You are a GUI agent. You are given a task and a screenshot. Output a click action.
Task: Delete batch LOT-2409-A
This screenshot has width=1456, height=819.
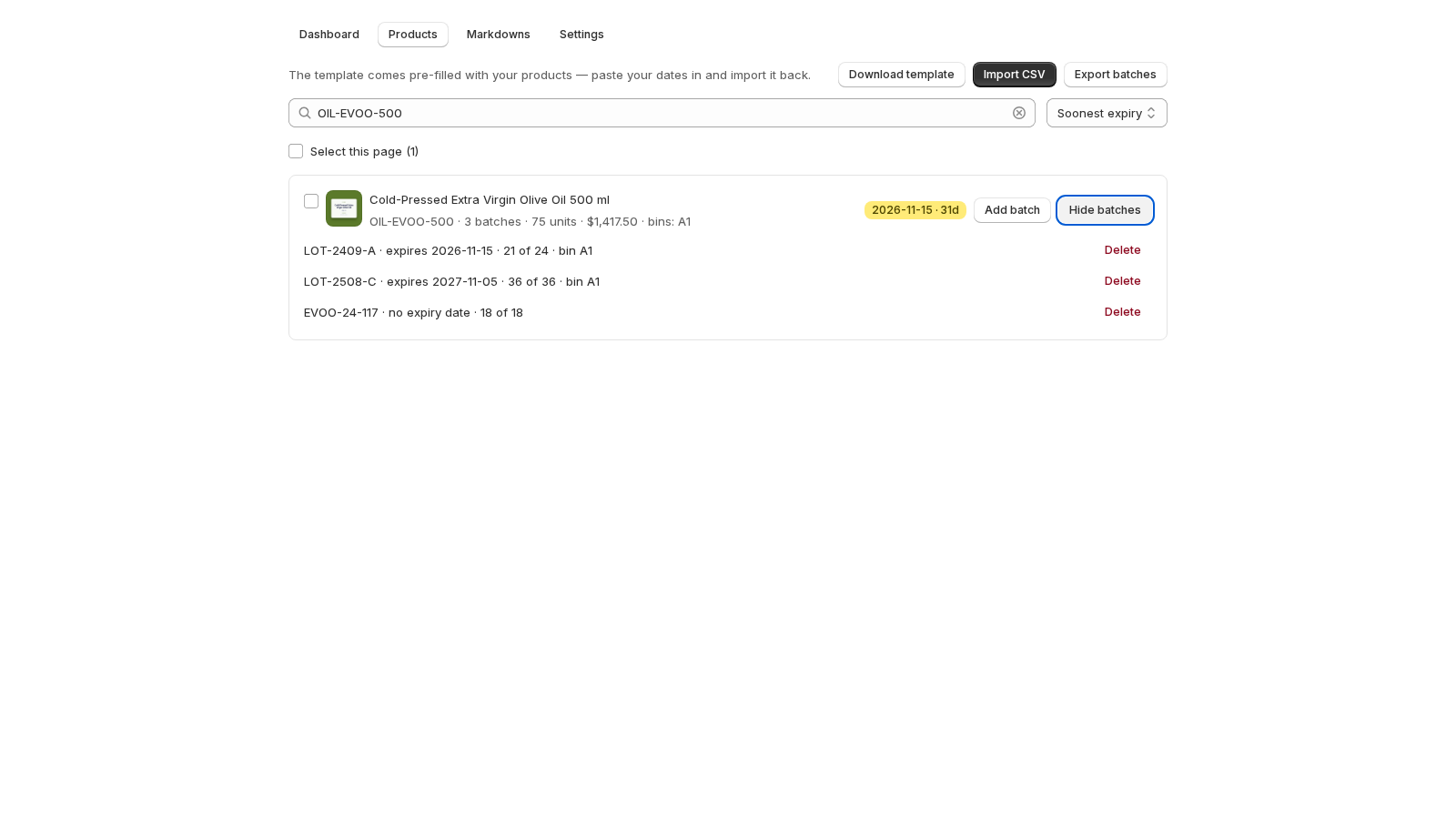point(1123,250)
